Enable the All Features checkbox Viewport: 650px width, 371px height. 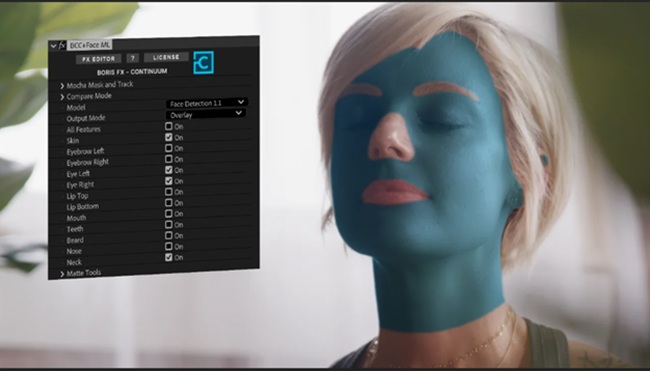(x=168, y=126)
